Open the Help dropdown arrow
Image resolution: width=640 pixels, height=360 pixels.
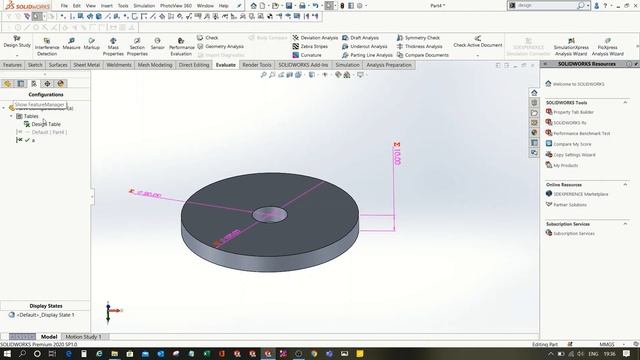pyautogui.click(x=611, y=6)
